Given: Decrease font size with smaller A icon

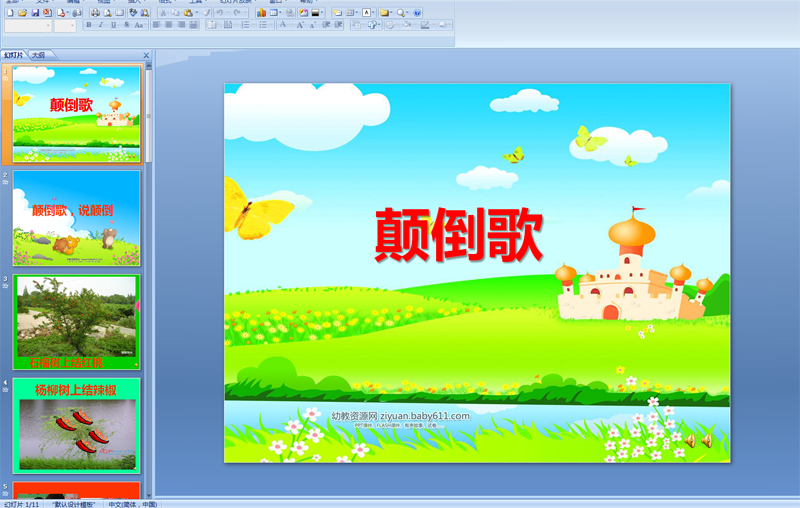Looking at the screenshot, I should pyautogui.click(x=313, y=24).
